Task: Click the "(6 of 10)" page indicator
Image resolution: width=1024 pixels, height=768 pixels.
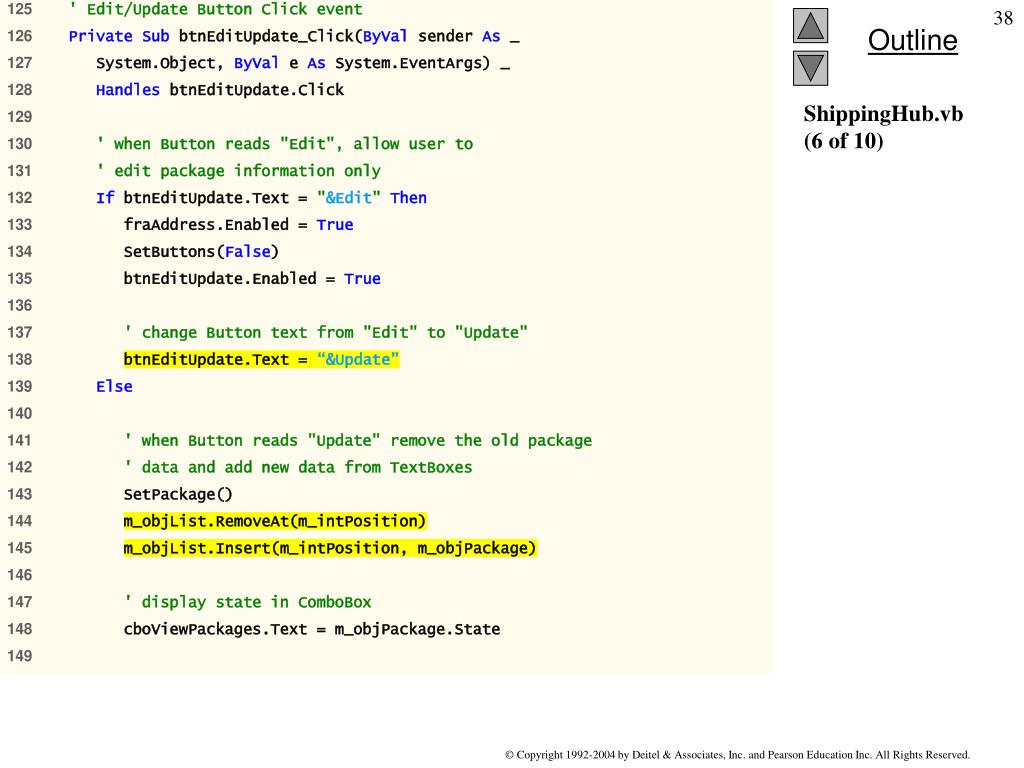Action: point(843,140)
